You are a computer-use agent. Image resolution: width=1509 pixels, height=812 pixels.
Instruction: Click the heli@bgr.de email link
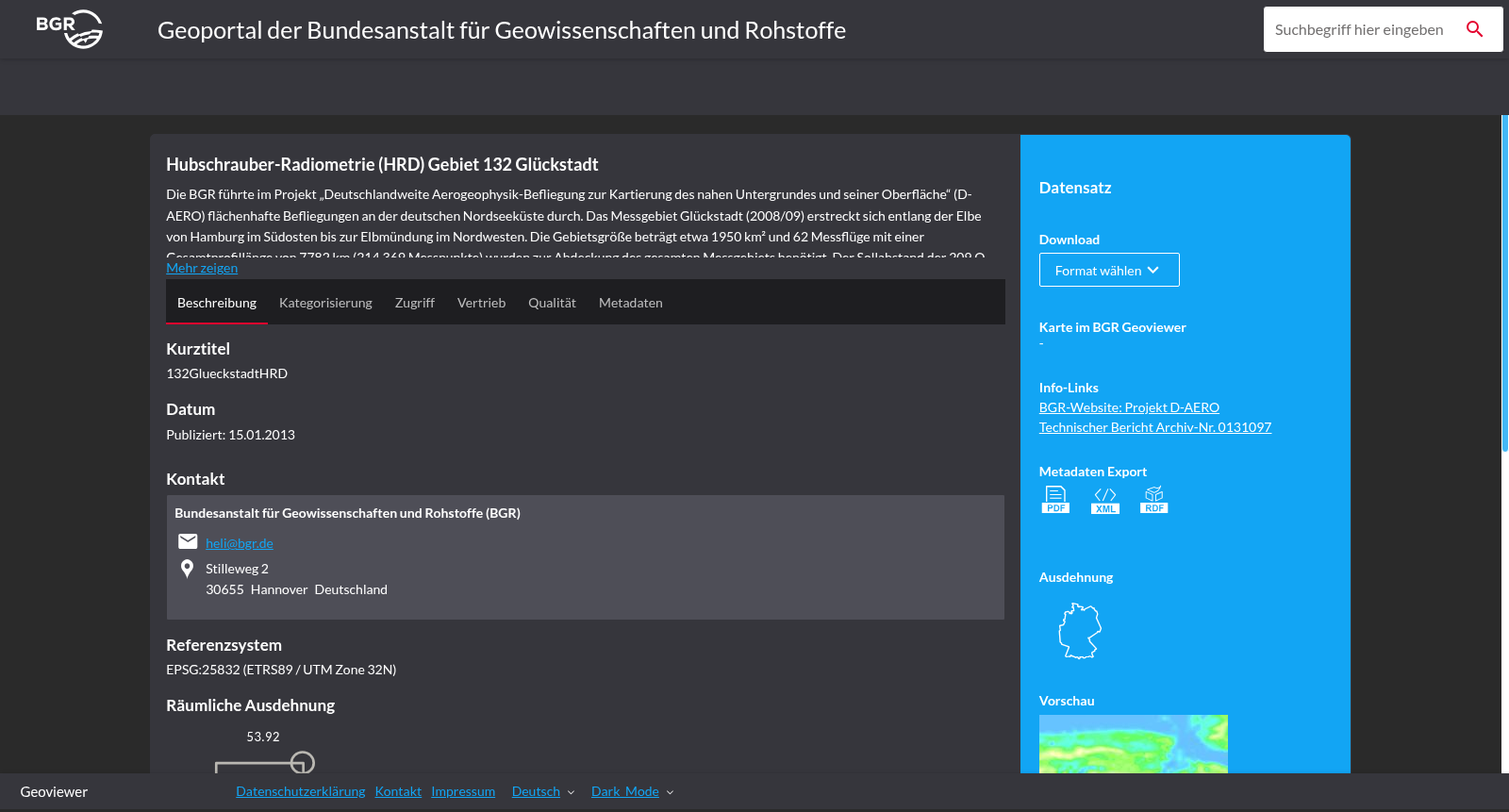click(x=240, y=543)
